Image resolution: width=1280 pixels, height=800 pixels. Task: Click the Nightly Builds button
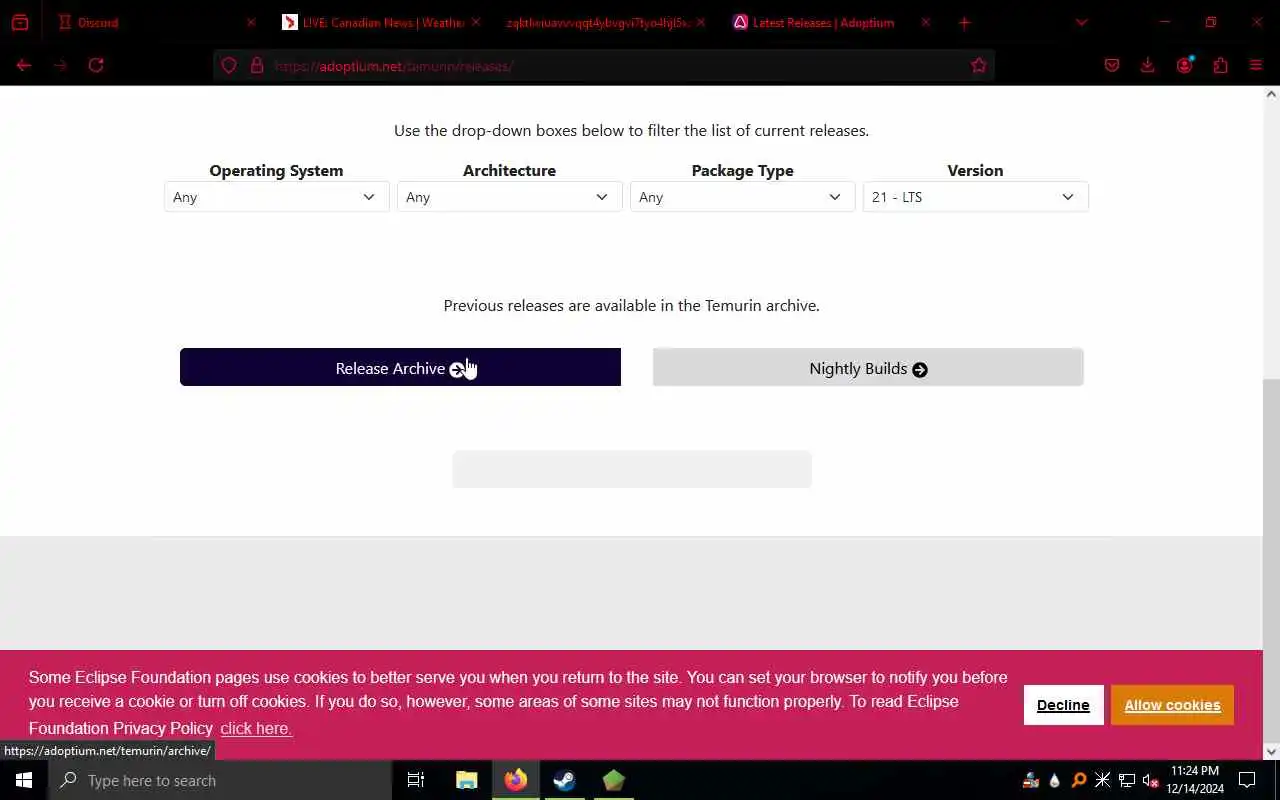click(x=868, y=367)
